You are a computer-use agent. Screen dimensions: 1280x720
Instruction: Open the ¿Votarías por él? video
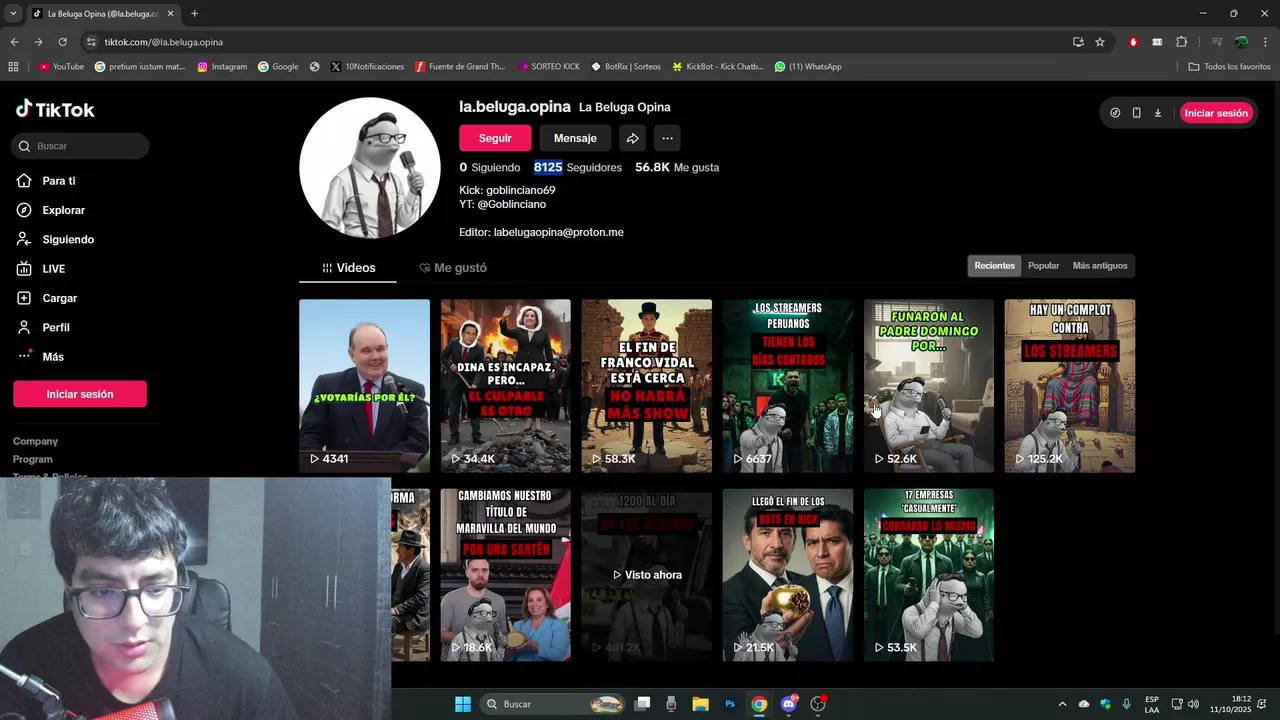pos(364,386)
